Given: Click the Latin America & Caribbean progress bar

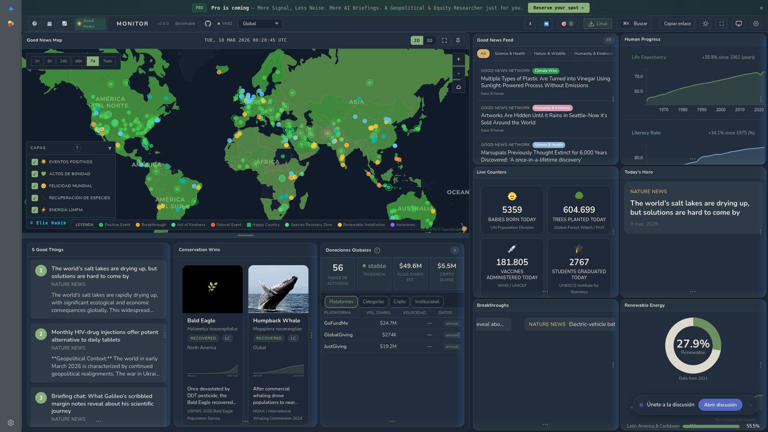Looking at the screenshot, I should coord(711,426).
